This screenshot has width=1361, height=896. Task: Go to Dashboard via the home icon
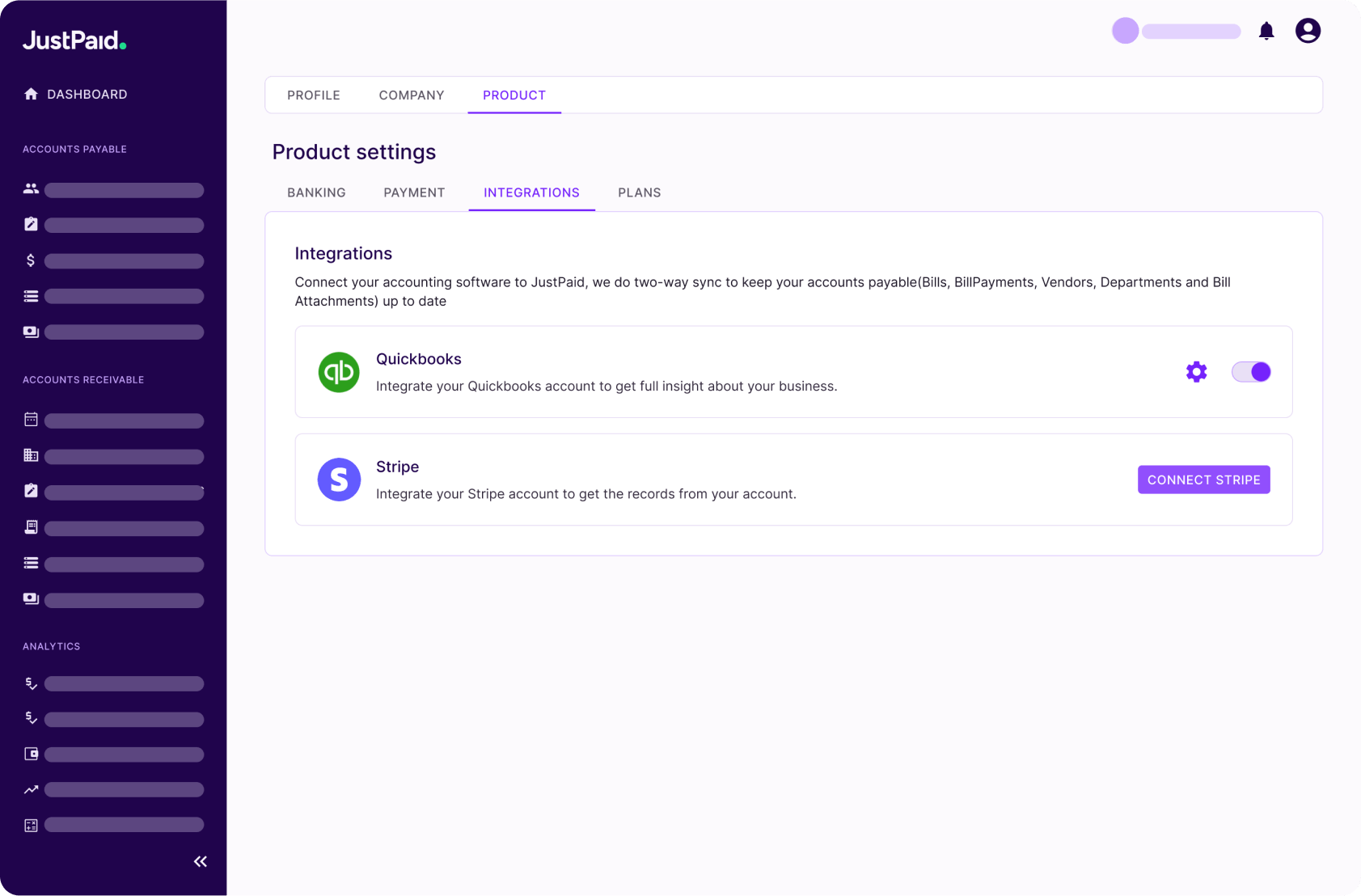(31, 94)
